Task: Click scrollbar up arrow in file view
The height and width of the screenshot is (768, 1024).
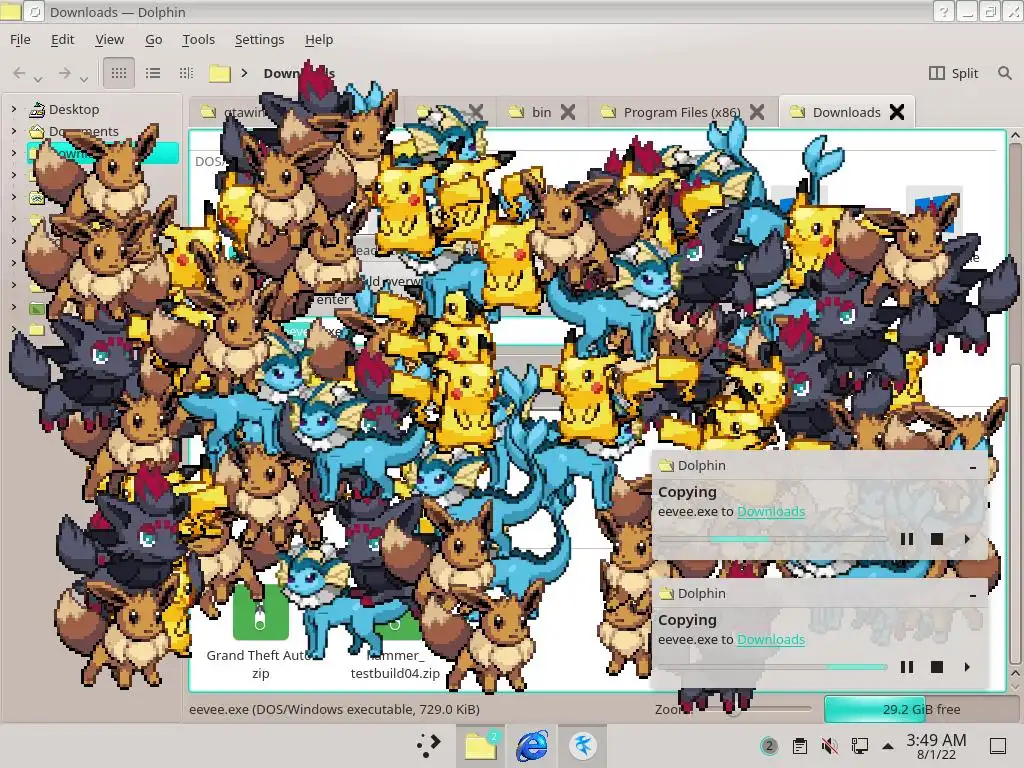Action: [1015, 136]
